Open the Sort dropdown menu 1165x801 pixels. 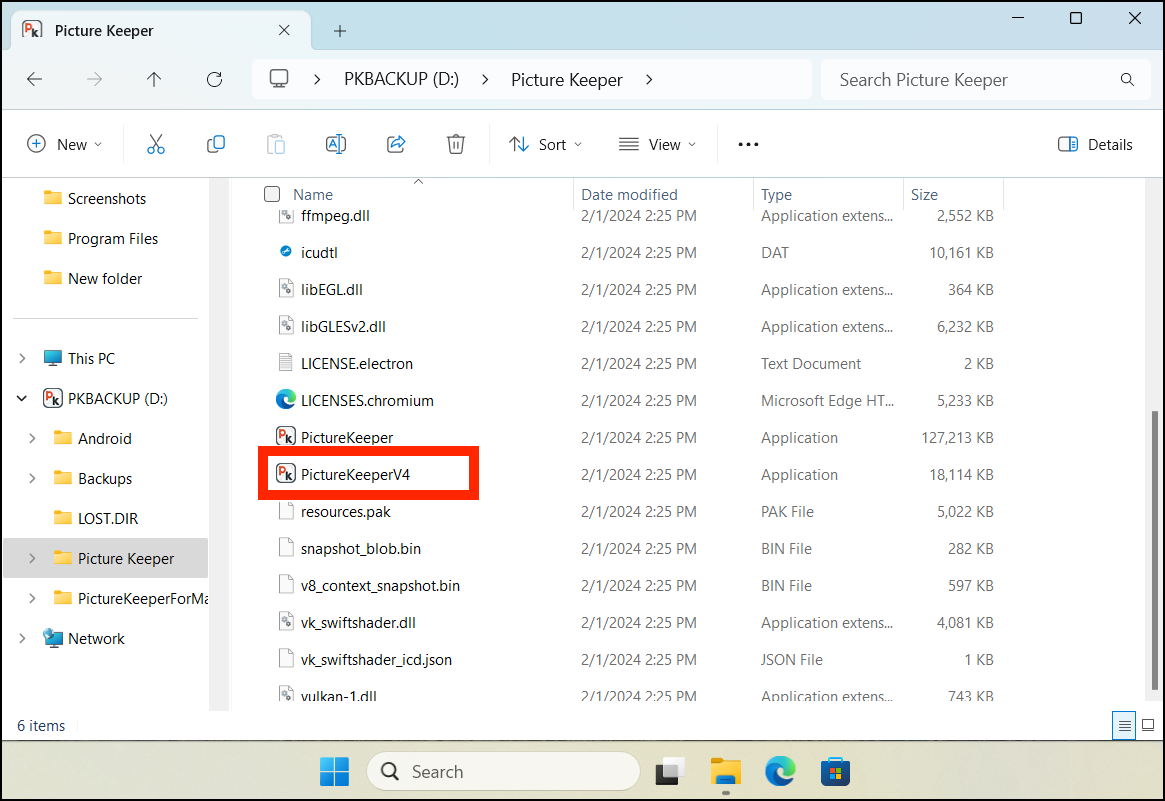(545, 144)
